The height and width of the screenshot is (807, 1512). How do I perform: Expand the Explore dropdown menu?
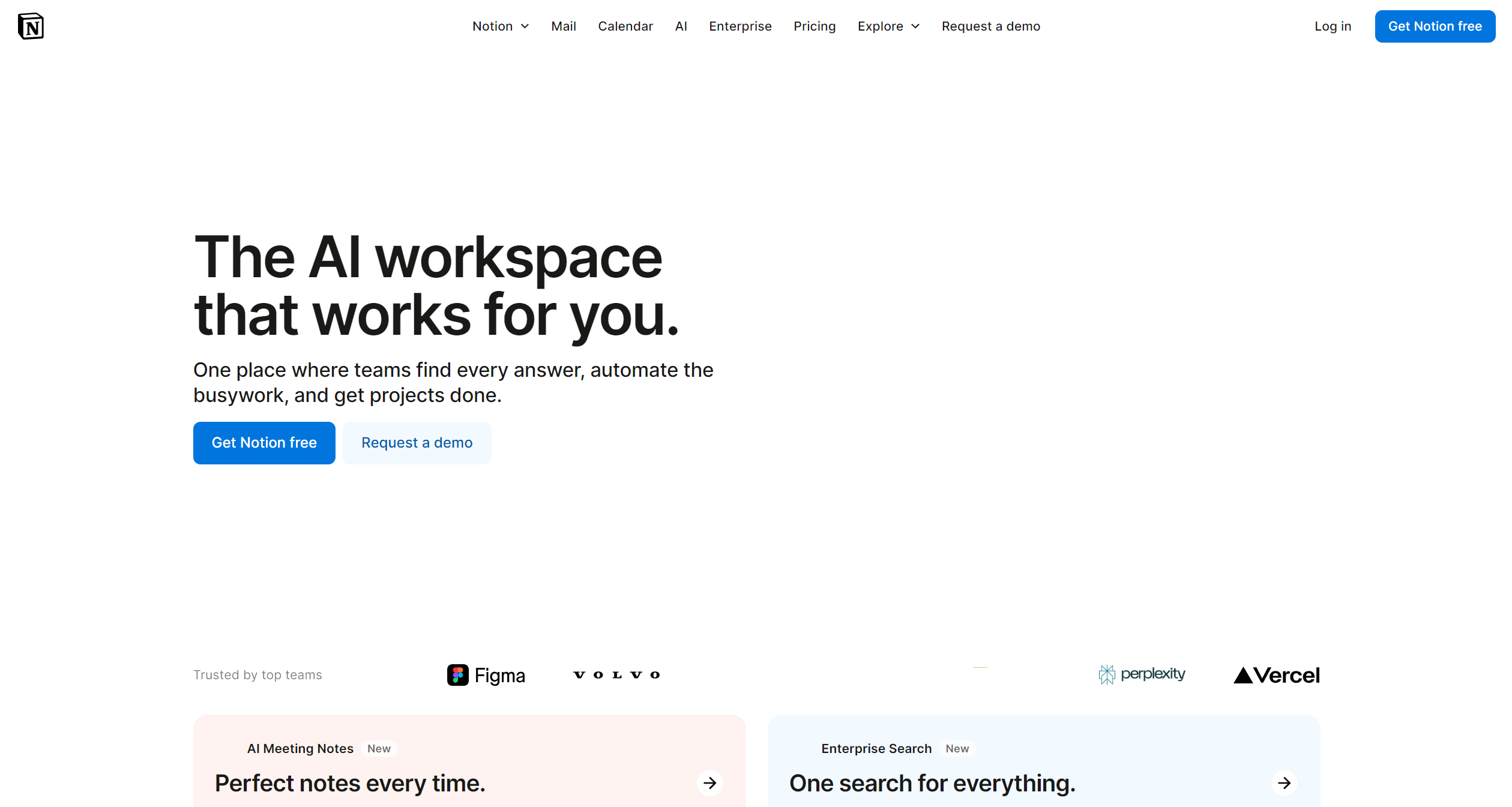[888, 26]
